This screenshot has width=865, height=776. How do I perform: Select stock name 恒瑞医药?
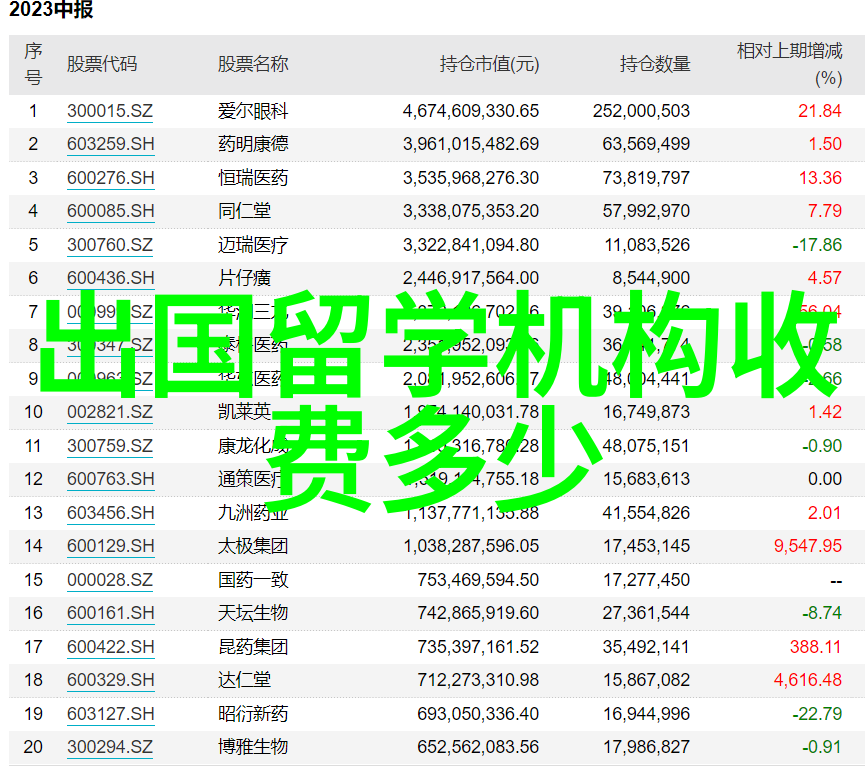click(x=253, y=178)
